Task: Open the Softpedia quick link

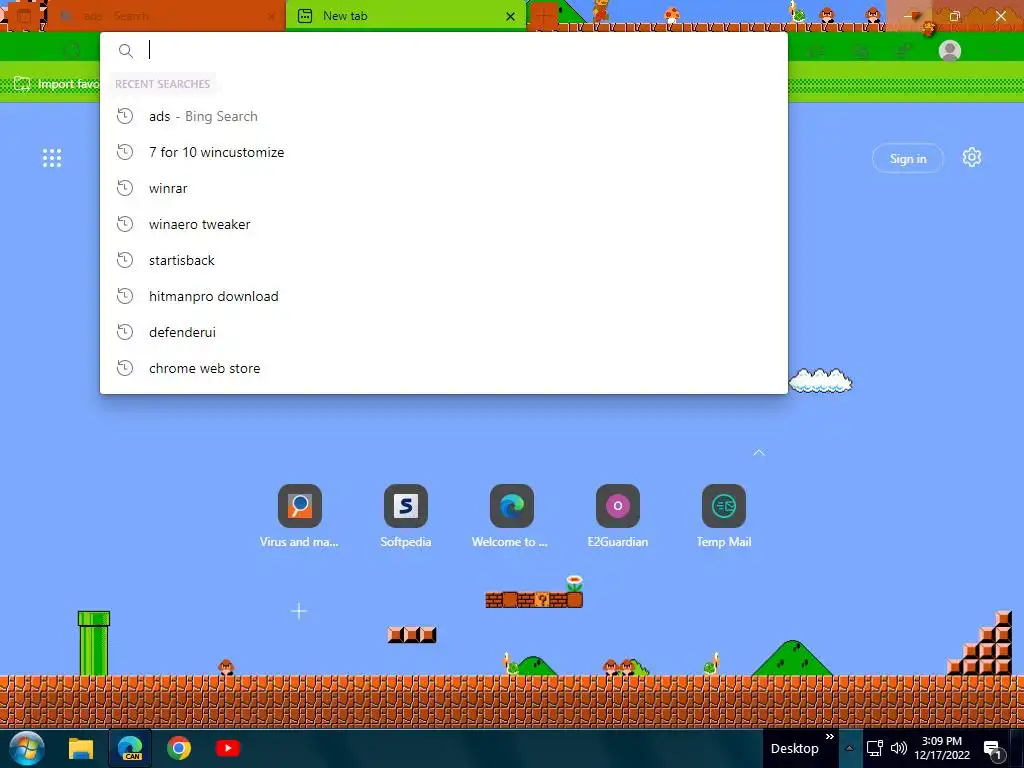Action: point(406,516)
